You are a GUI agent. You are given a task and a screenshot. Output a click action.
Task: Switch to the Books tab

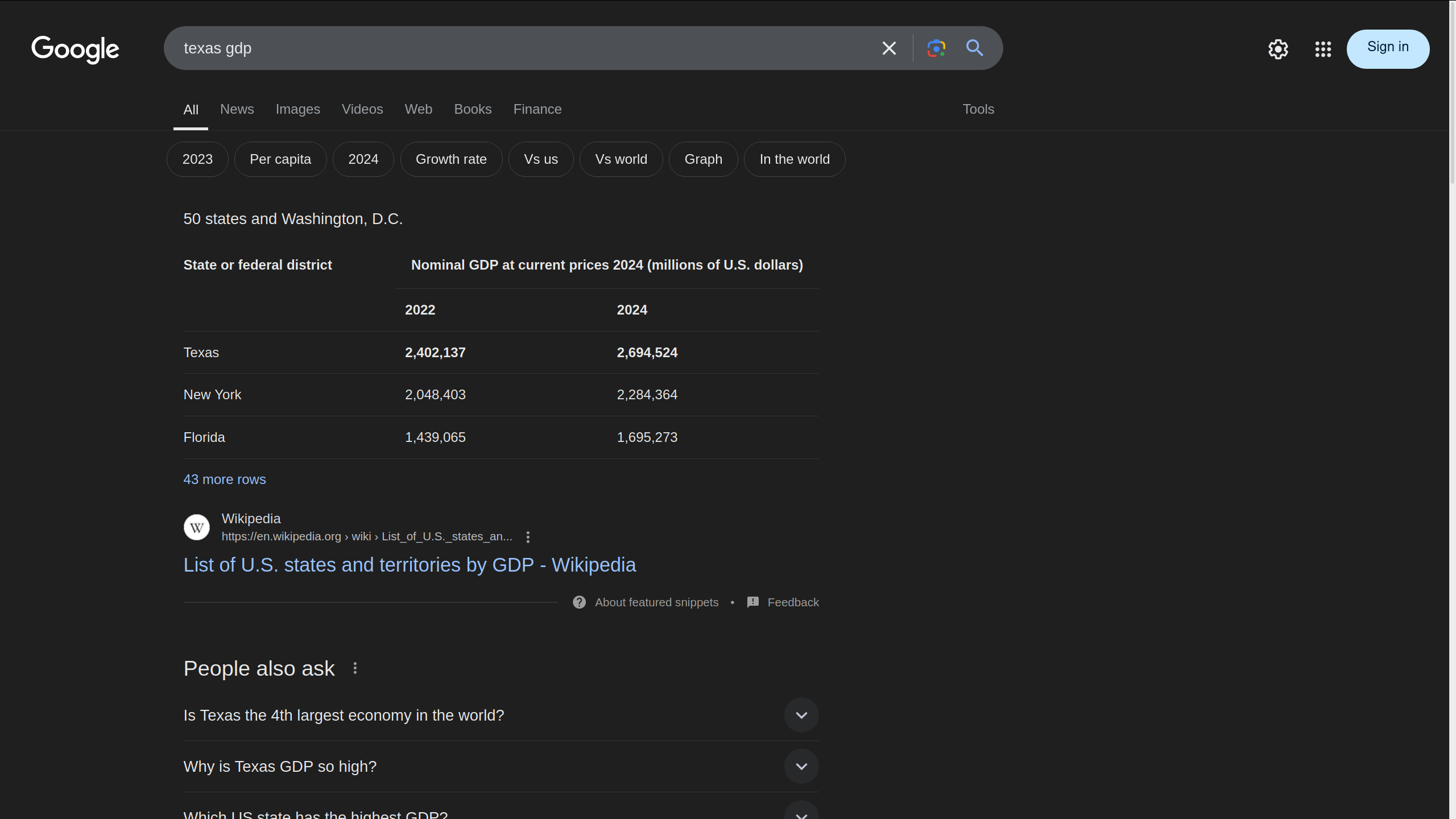[473, 109]
